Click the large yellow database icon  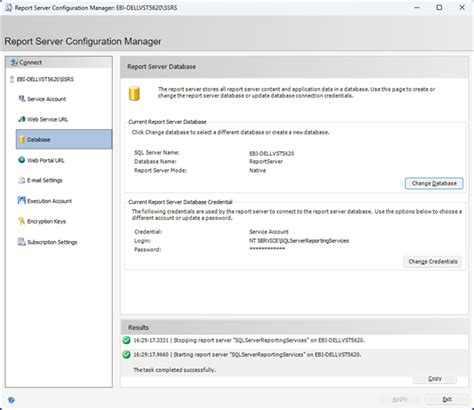[x=134, y=93]
